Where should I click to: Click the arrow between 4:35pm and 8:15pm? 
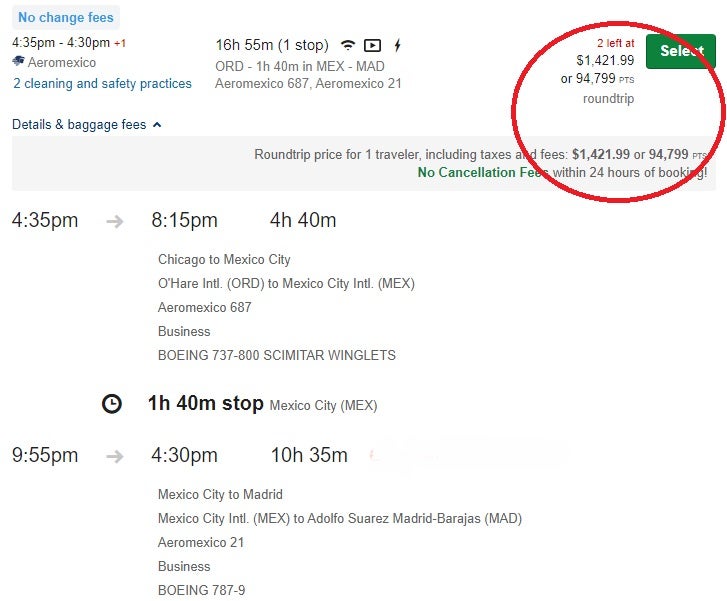coord(115,221)
